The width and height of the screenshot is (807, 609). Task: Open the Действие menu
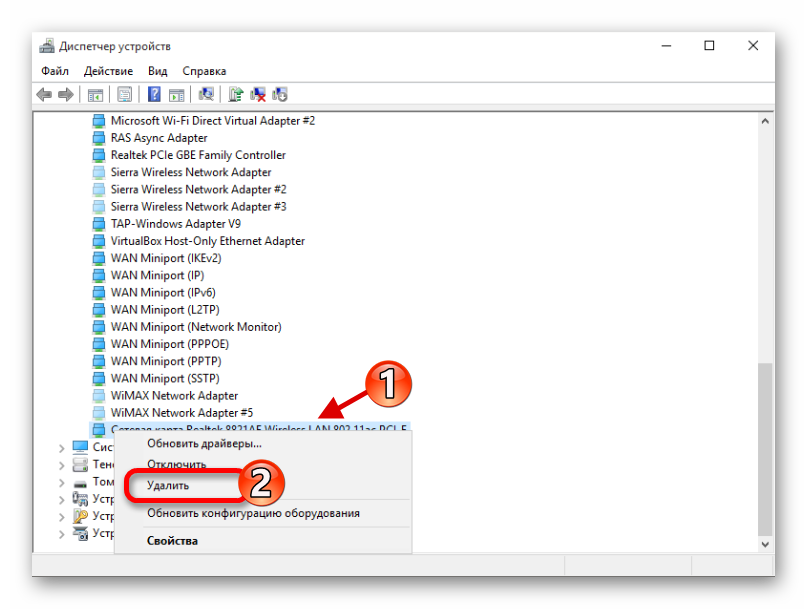point(108,71)
